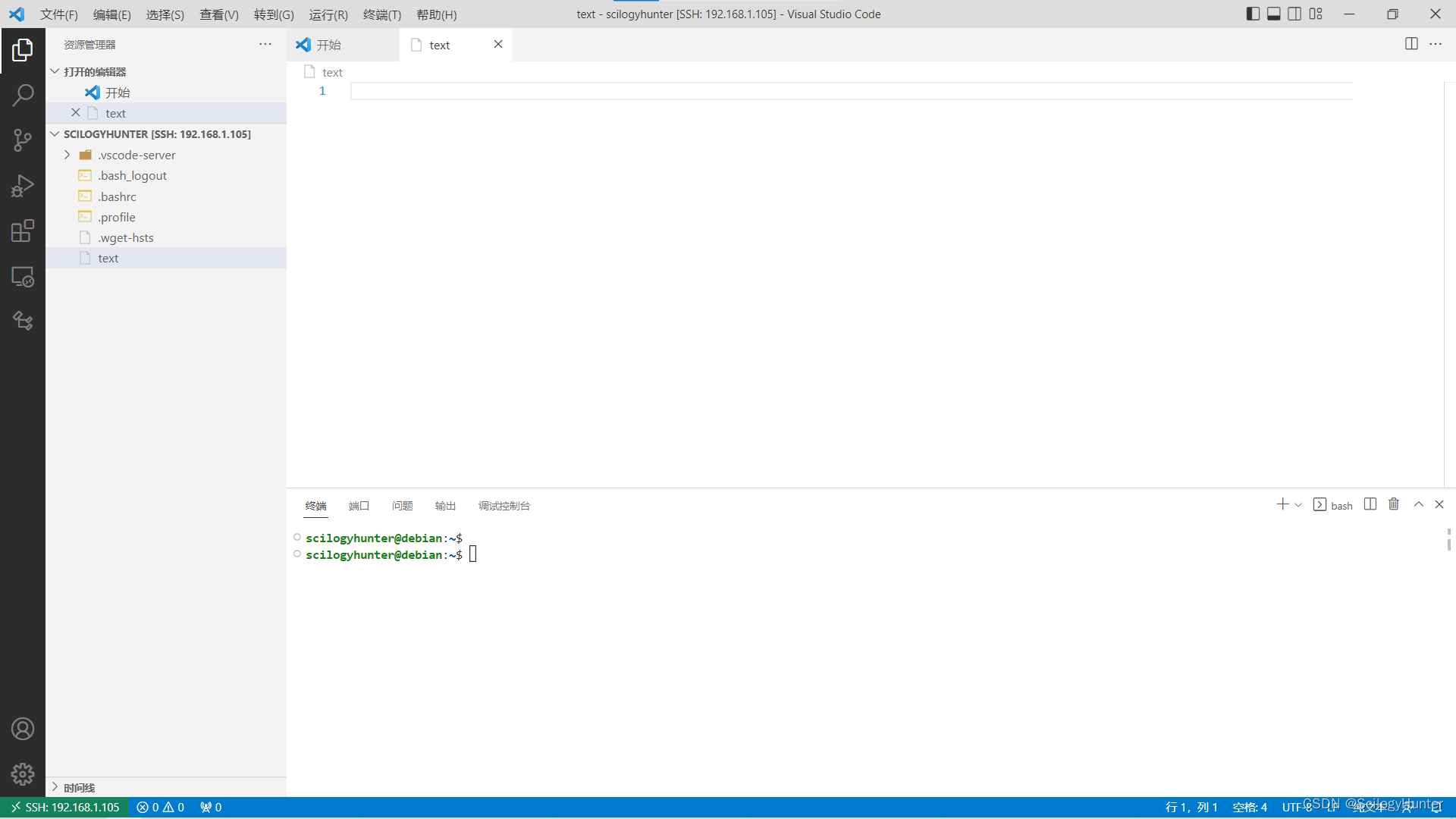Open the File menu
Viewport: 1456px width, 819px height.
pyautogui.click(x=58, y=14)
